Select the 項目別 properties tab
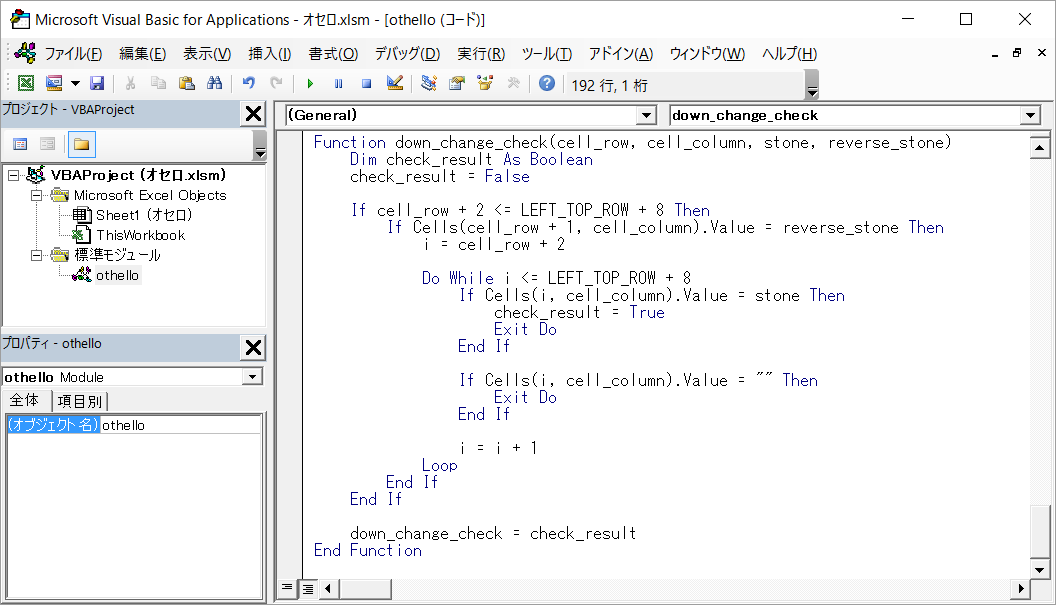This screenshot has width=1056, height=605. coord(79,401)
